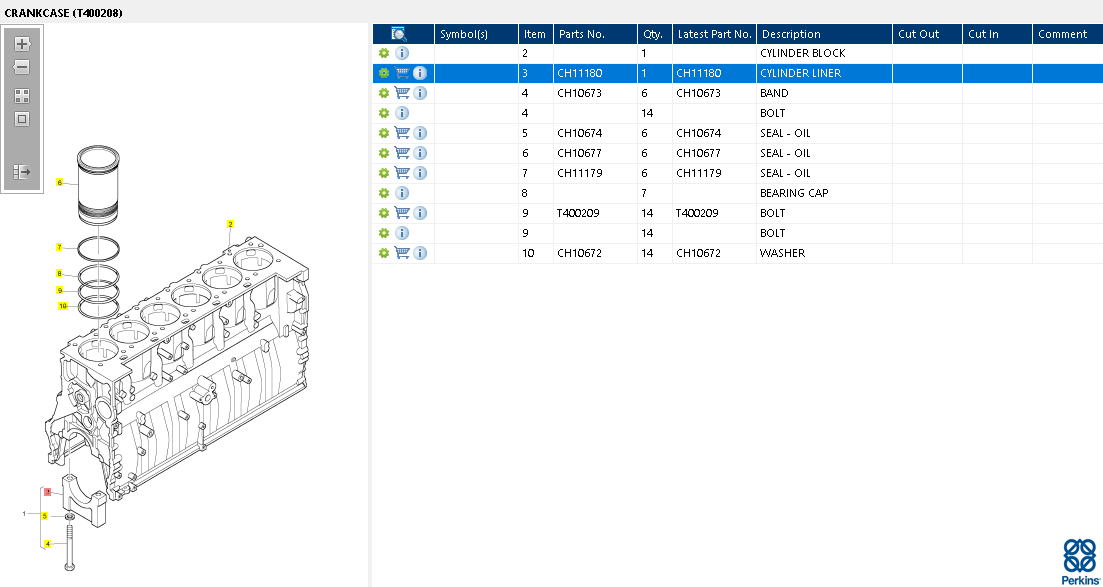1103x587 pixels.
Task: Click the zoom in button on diagram toolbar
Action: [22, 44]
